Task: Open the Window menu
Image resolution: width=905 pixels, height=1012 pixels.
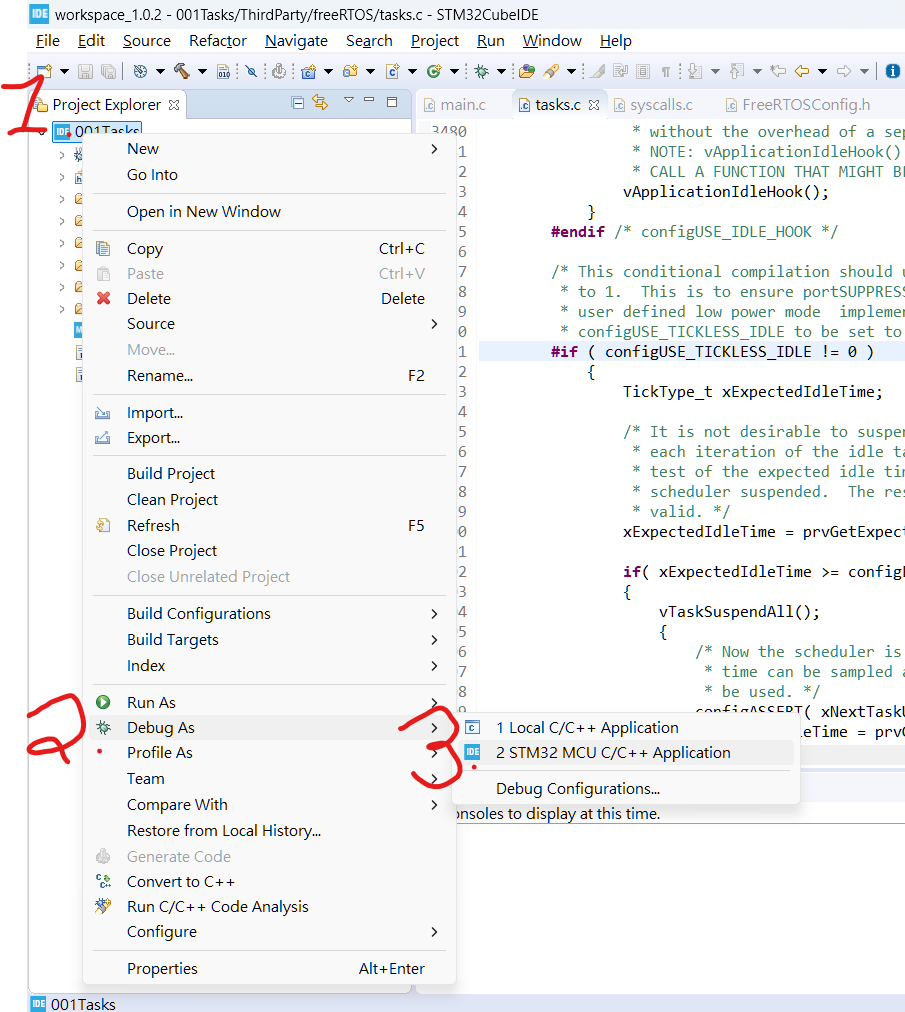Action: click(552, 41)
